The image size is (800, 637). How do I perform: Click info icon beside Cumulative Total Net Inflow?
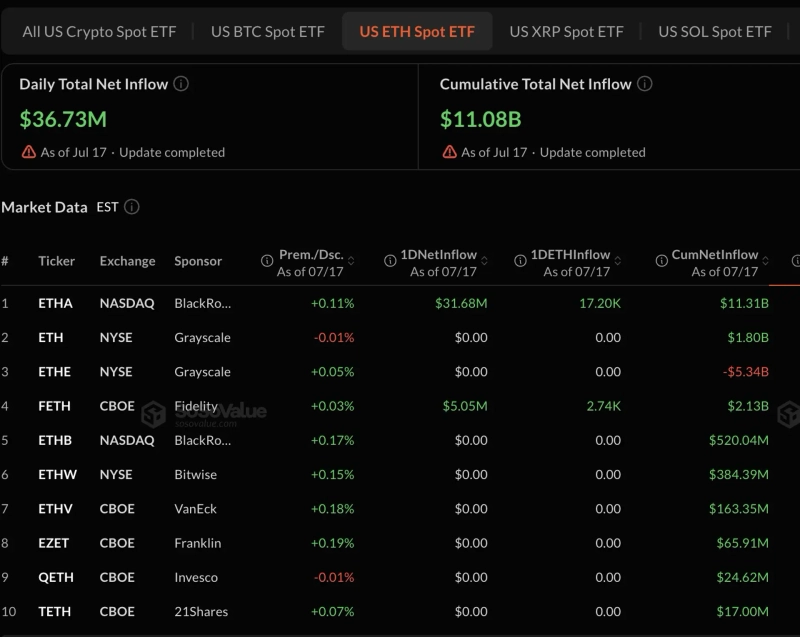click(x=645, y=84)
